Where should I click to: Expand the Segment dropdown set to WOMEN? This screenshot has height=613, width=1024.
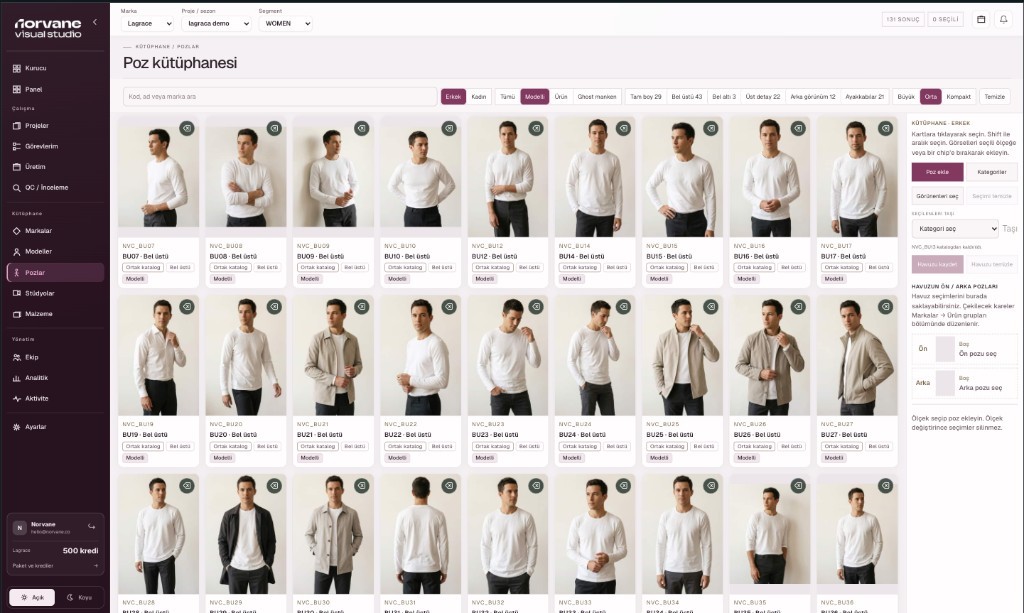click(285, 24)
